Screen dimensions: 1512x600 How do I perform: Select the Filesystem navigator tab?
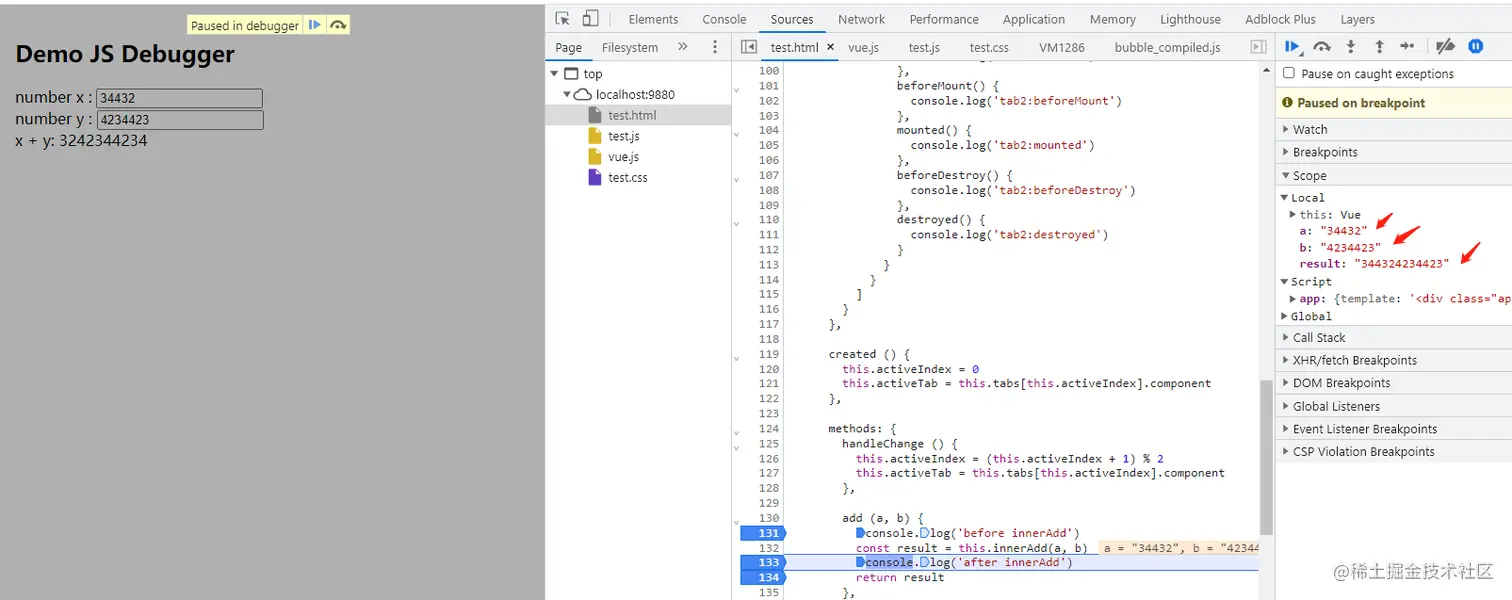(630, 47)
